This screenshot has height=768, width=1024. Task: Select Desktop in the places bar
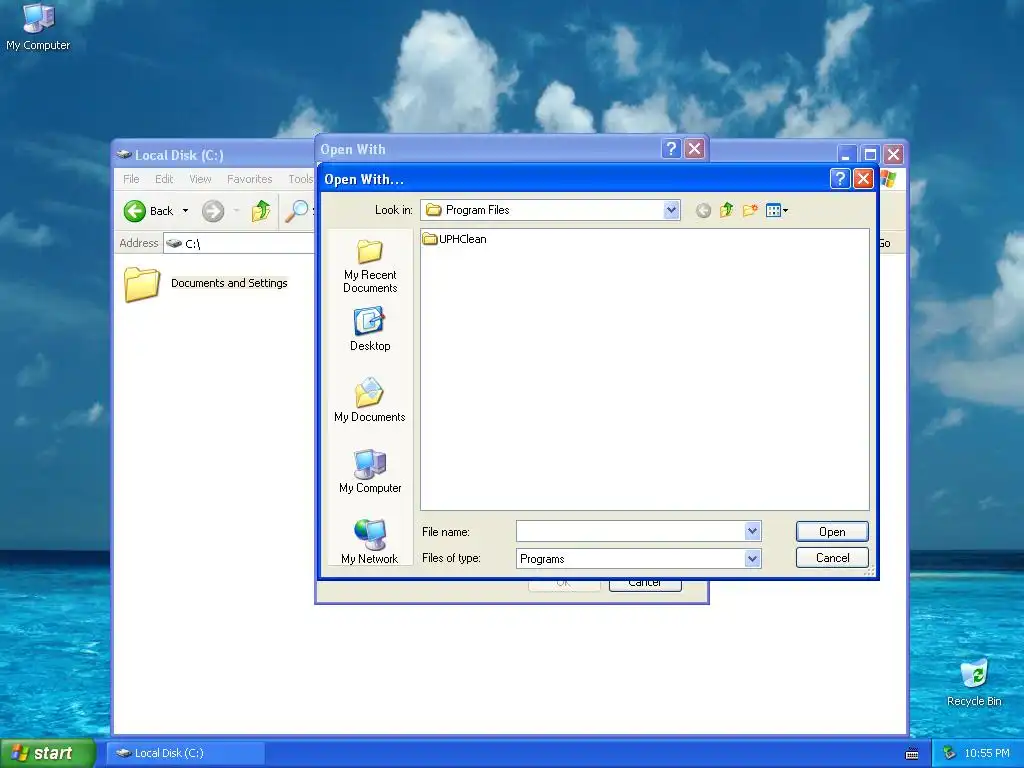click(x=370, y=330)
